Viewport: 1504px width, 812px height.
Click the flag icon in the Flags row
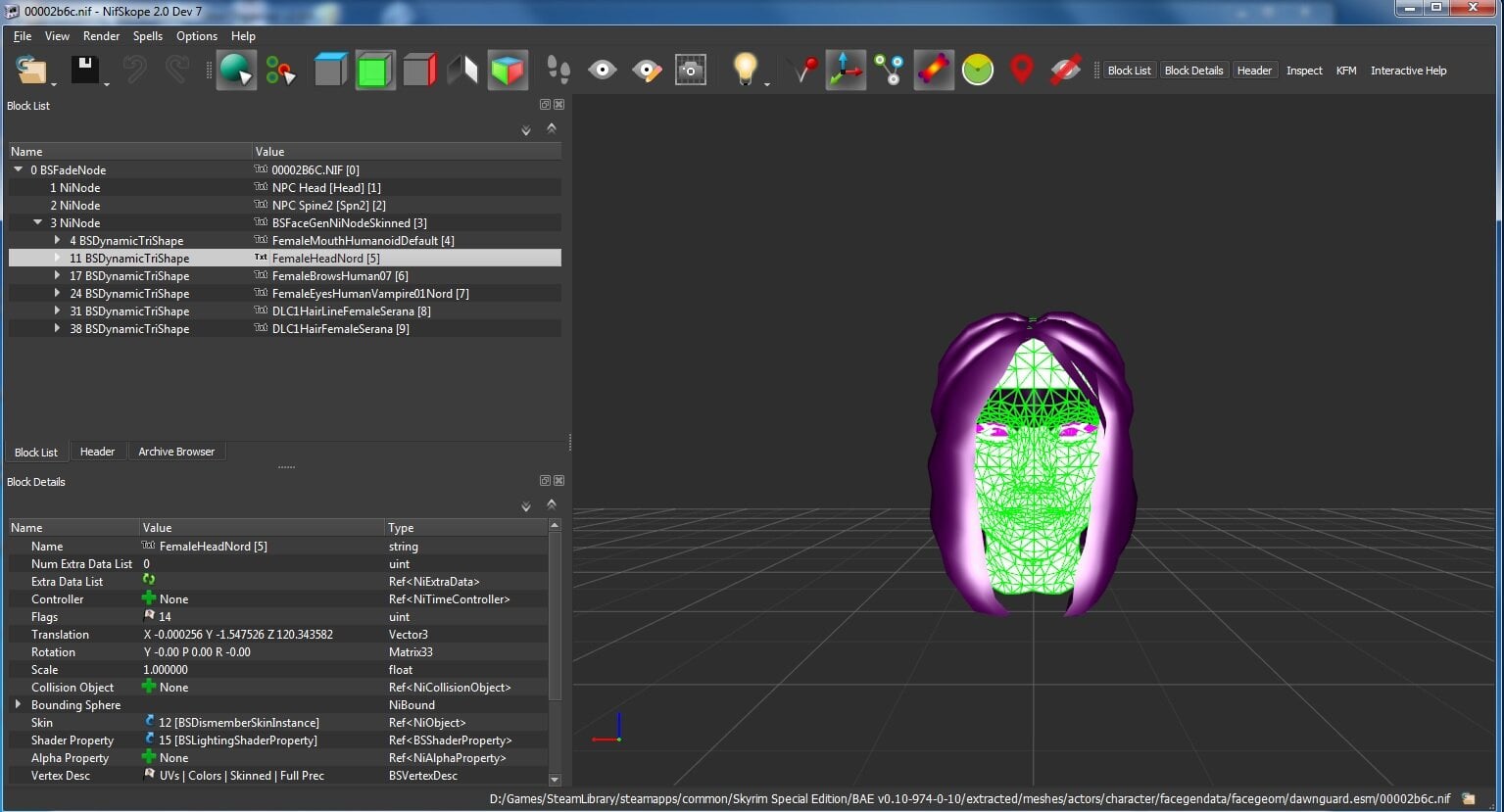(x=149, y=616)
